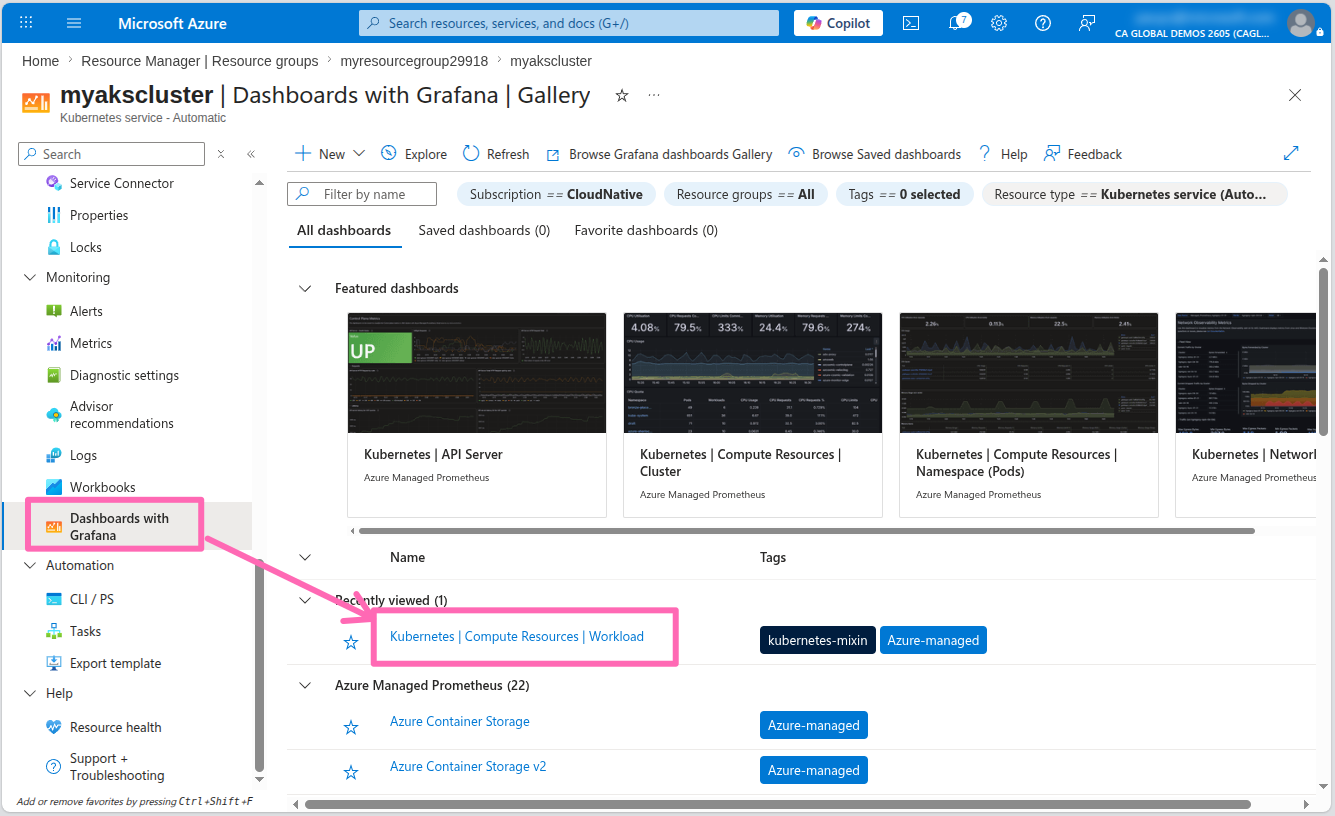
Task: Open portal settings gear
Action: point(999,23)
